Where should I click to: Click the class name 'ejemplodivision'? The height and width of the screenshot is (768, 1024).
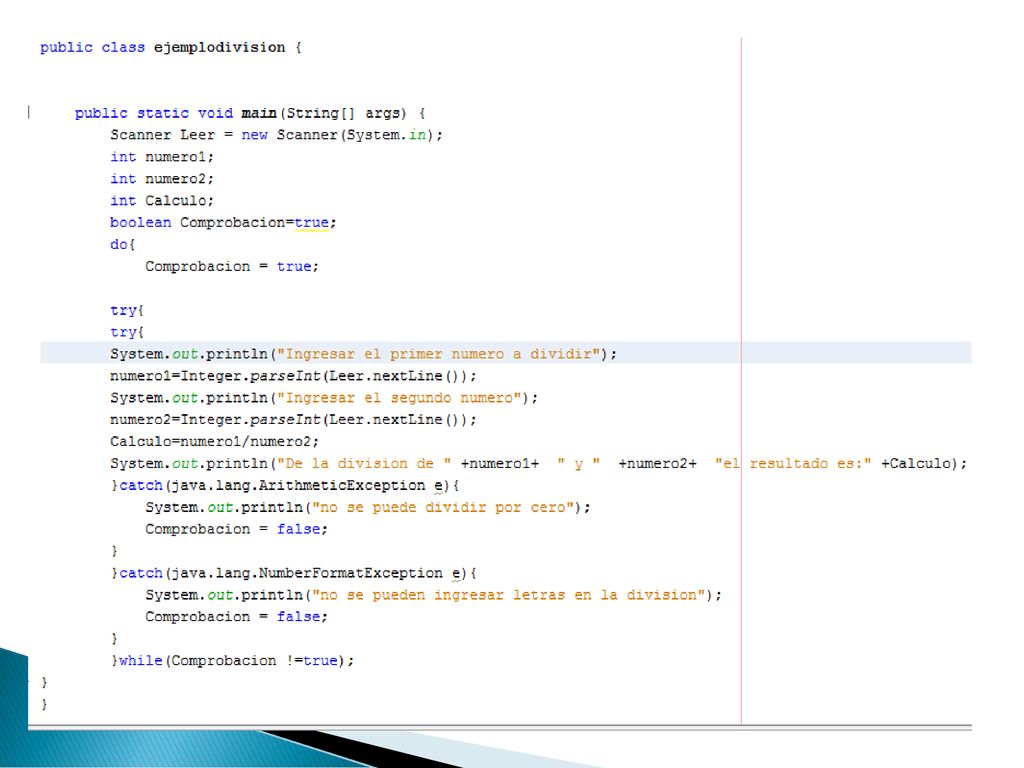pos(219,48)
